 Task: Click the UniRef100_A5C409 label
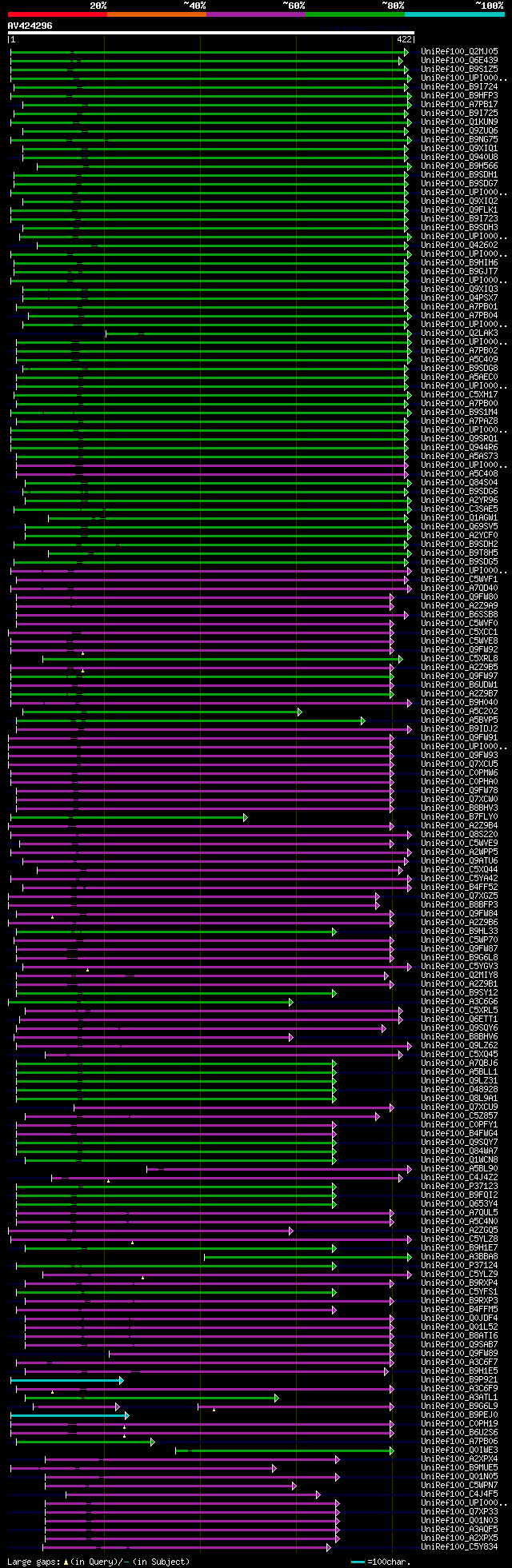(459, 359)
